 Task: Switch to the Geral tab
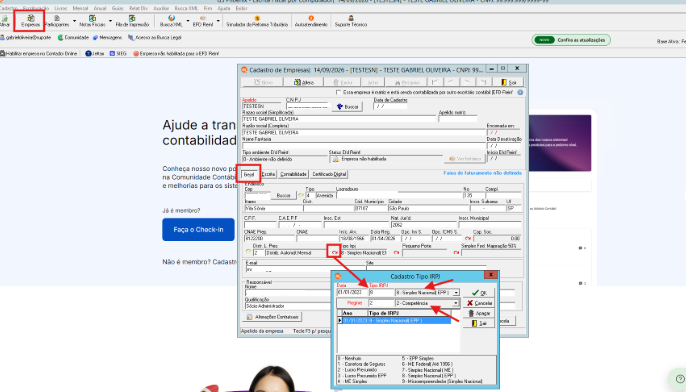tap(248, 174)
